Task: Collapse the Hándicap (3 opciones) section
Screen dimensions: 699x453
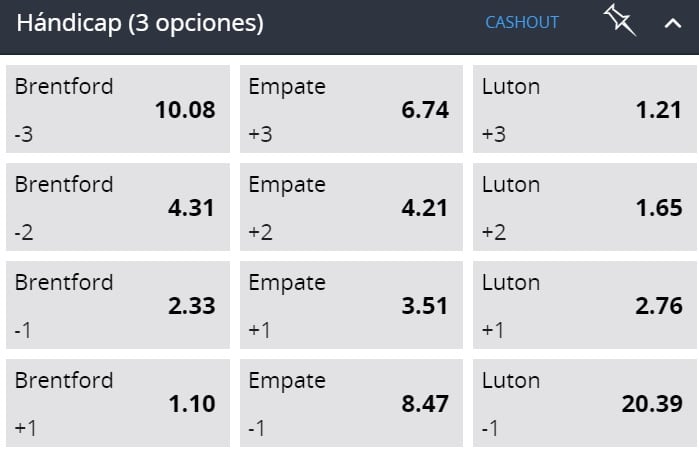Action: (672, 23)
